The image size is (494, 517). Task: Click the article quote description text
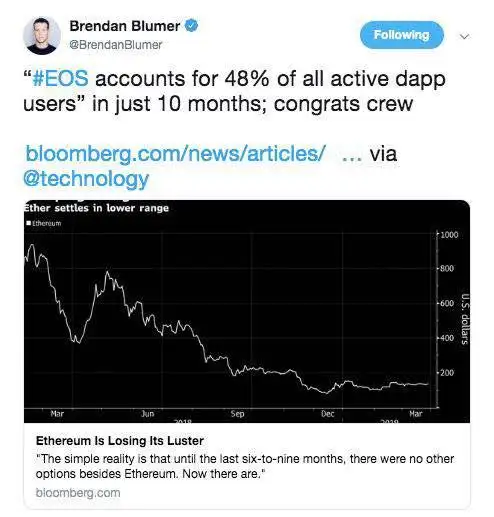click(x=245, y=466)
